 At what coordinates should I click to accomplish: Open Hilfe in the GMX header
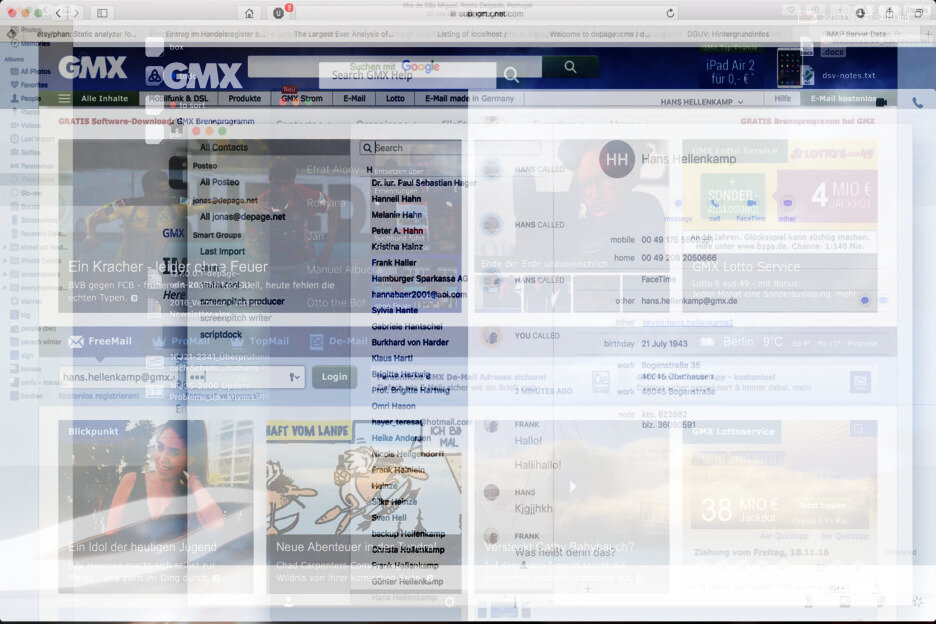click(783, 99)
